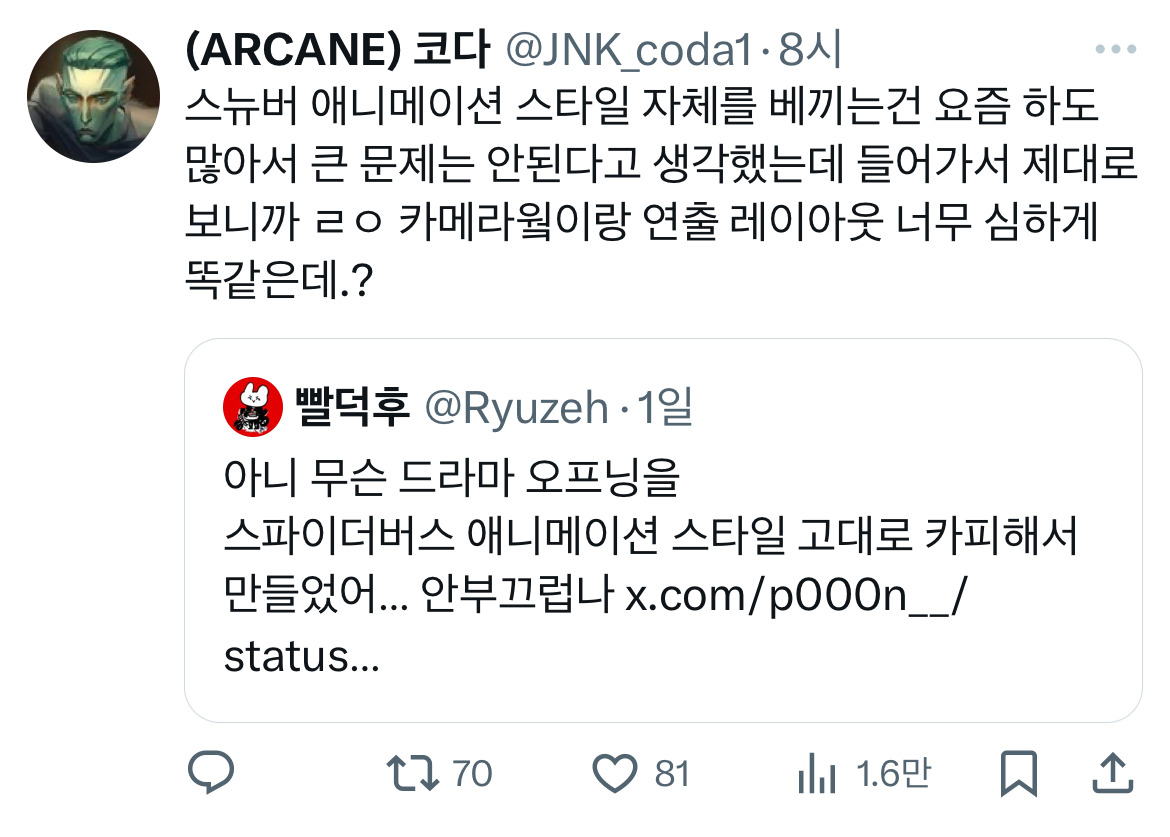Click the 1.6만 view count
The height and width of the screenshot is (837, 1170).
[x=893, y=774]
